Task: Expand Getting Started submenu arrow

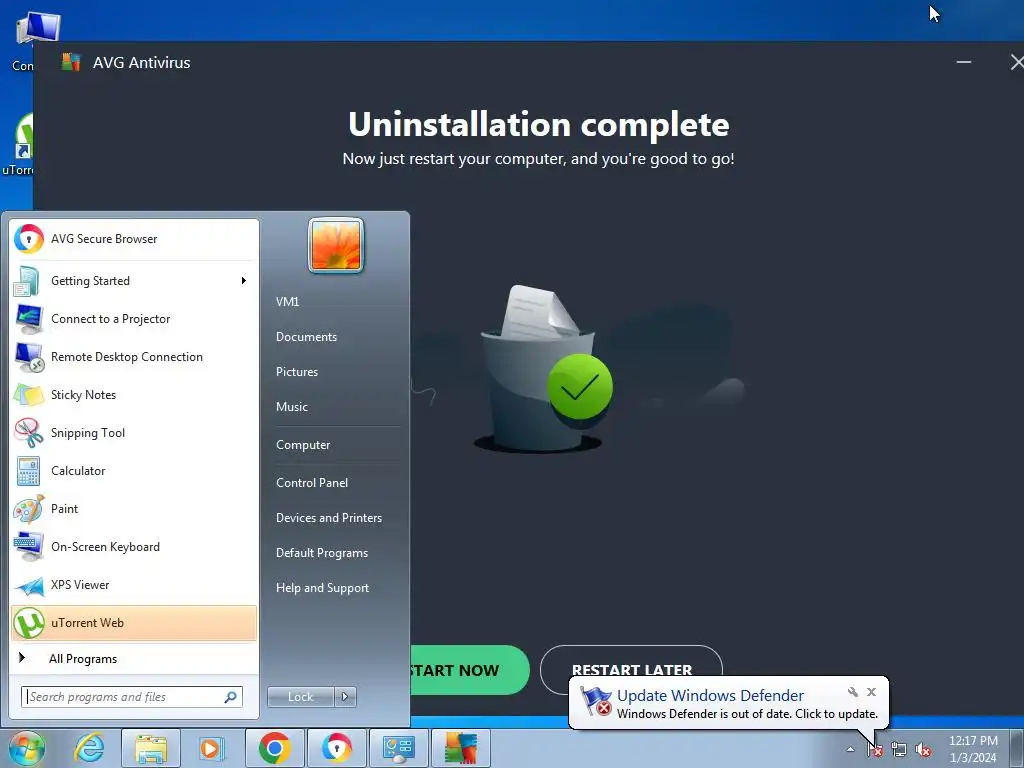Action: click(x=244, y=281)
